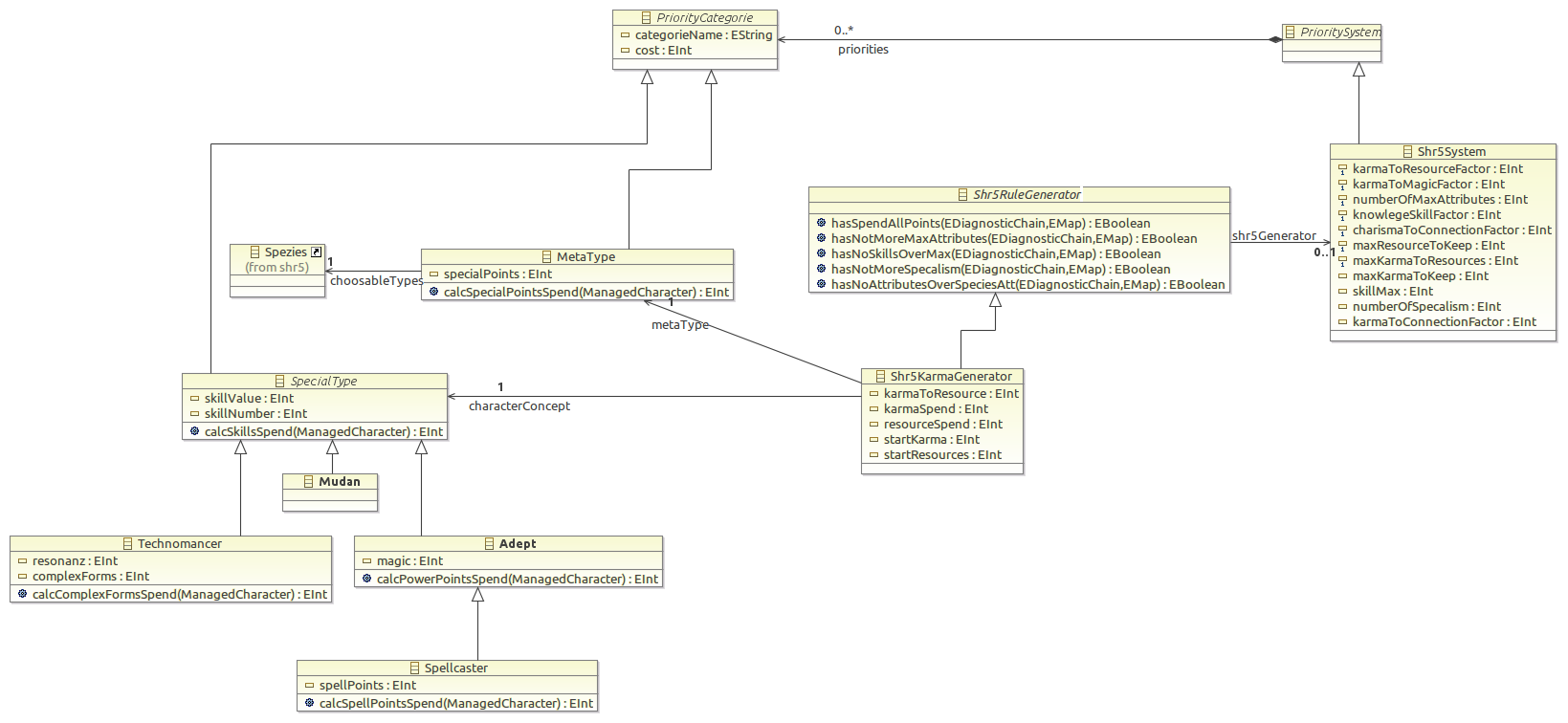Select the Shr5System class title

[x=1451, y=152]
